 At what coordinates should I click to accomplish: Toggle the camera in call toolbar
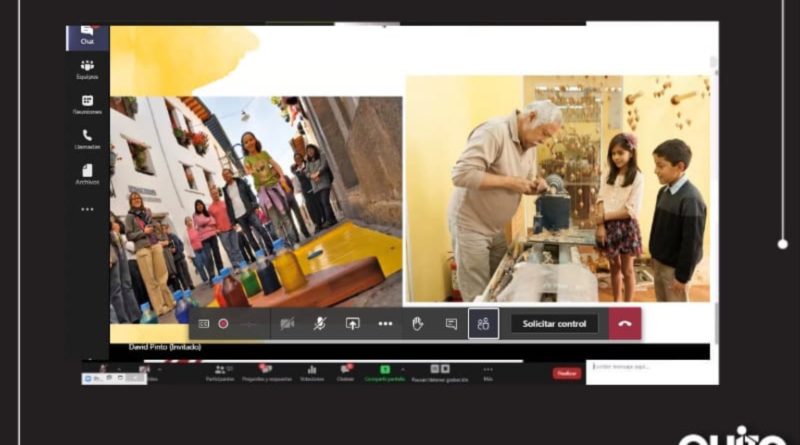[x=287, y=324]
